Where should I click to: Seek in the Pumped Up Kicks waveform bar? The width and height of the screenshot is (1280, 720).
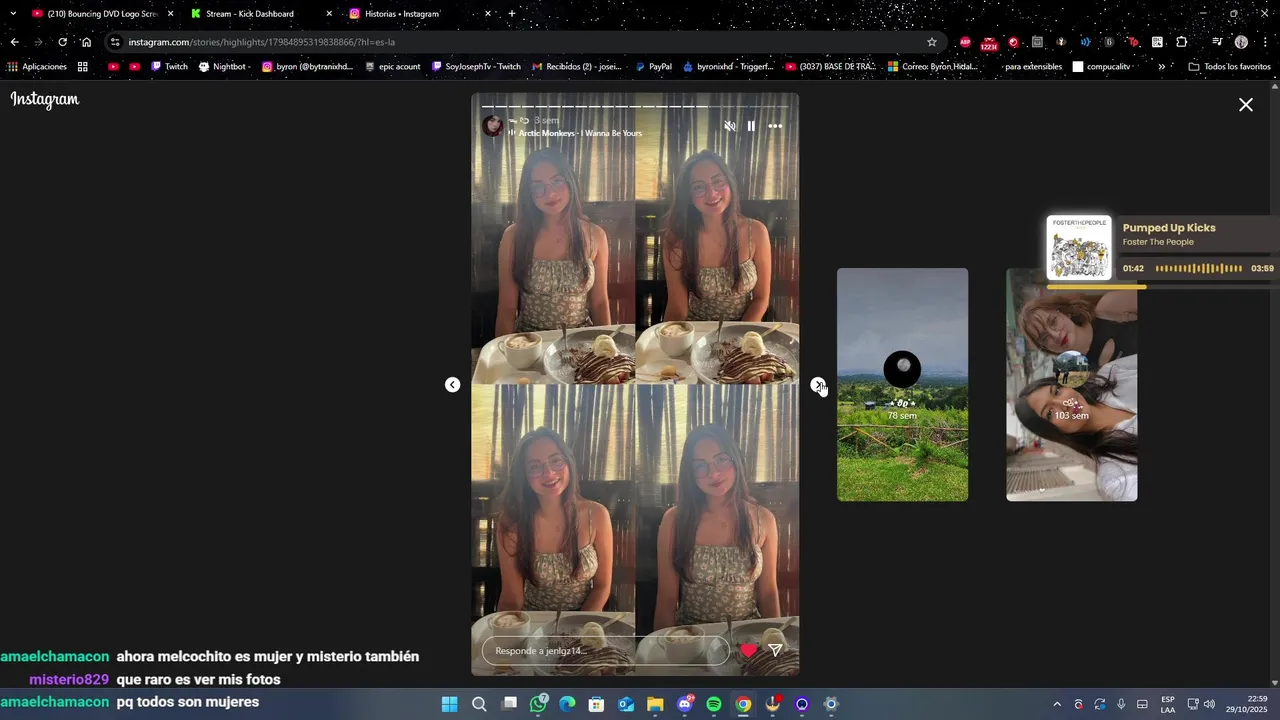(x=1198, y=268)
